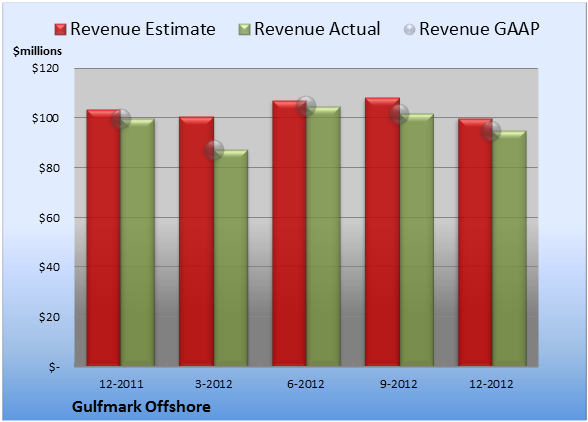588x422 pixels.
Task: Click the green Revenue Actual legend swatch
Action: click(244, 29)
